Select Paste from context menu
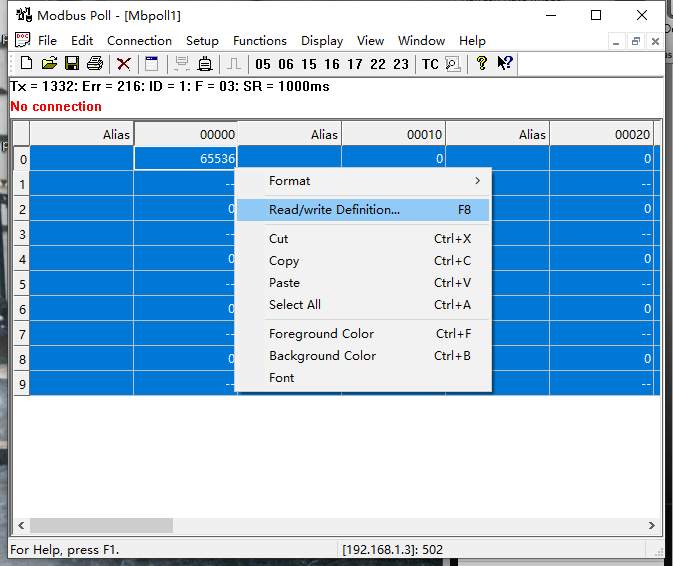Viewport: 673px width, 566px height. click(363, 283)
